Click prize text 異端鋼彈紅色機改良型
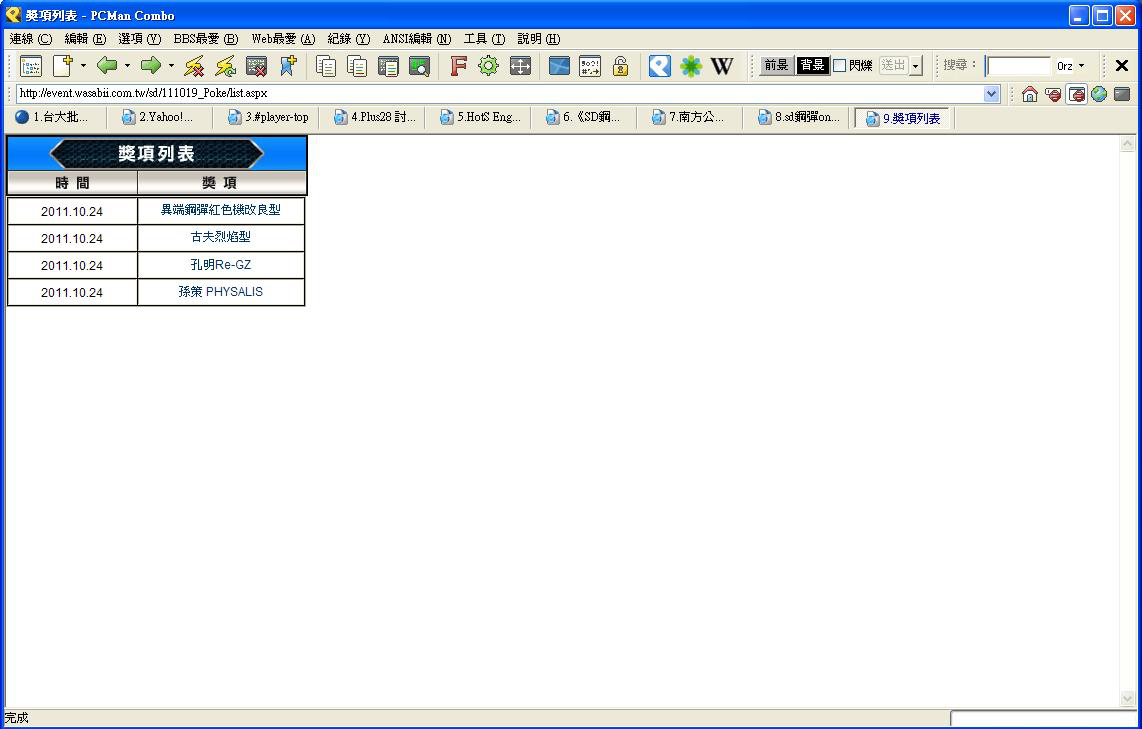 point(221,210)
